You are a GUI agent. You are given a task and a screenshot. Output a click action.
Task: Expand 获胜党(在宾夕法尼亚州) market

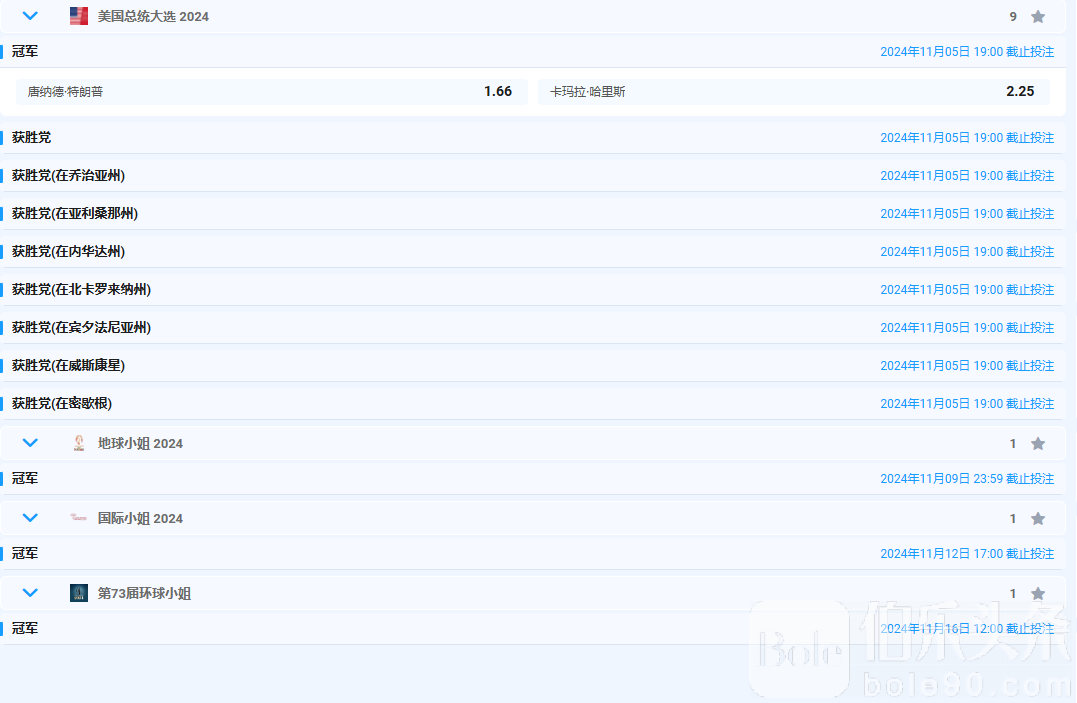[x=533, y=328]
